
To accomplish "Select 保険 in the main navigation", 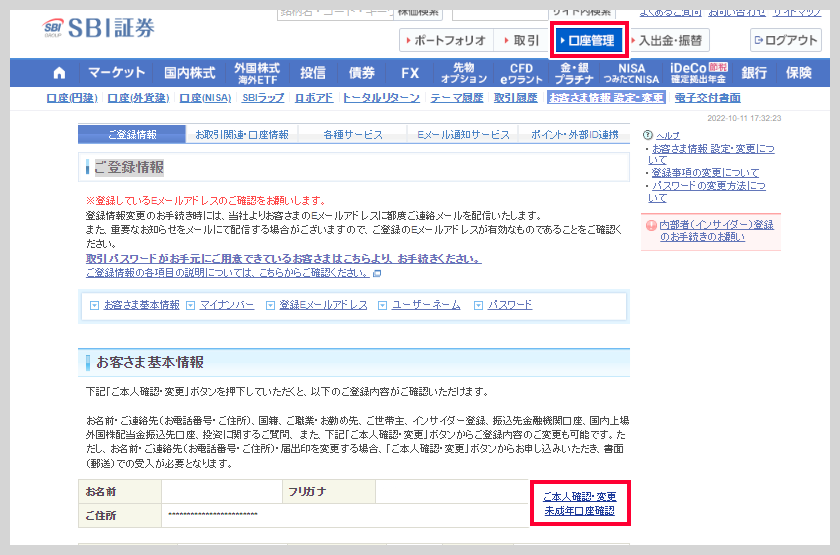I will coord(799,73).
